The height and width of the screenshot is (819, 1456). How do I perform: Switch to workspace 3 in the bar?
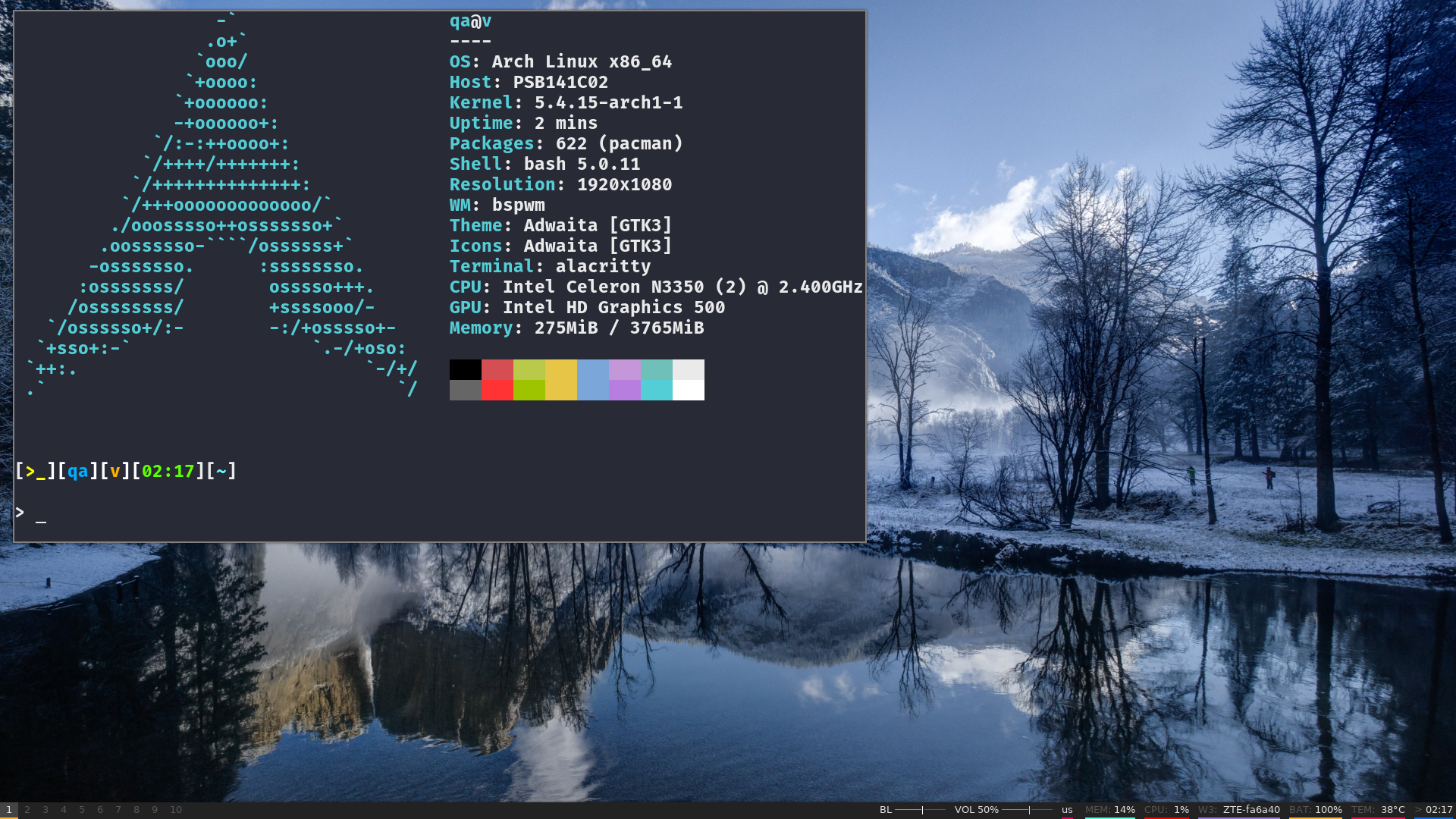[x=45, y=810]
